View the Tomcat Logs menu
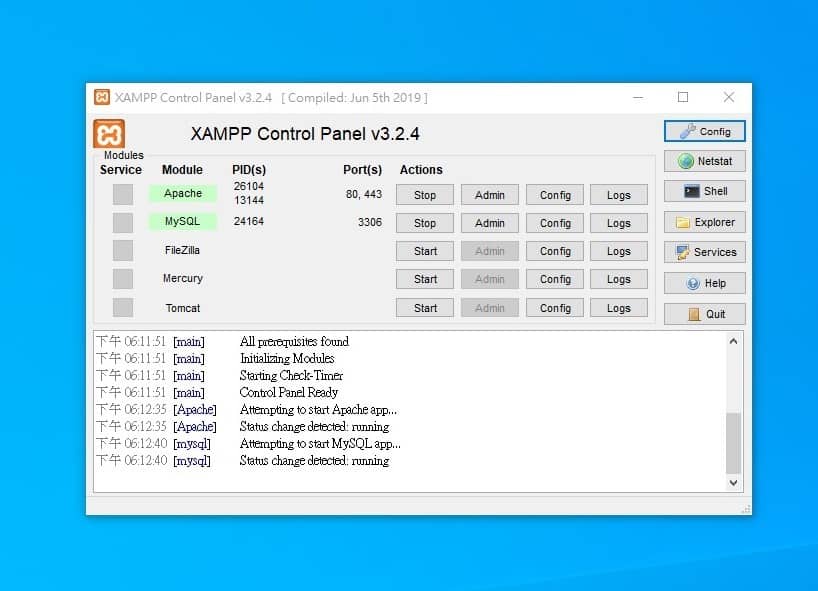 (x=618, y=308)
